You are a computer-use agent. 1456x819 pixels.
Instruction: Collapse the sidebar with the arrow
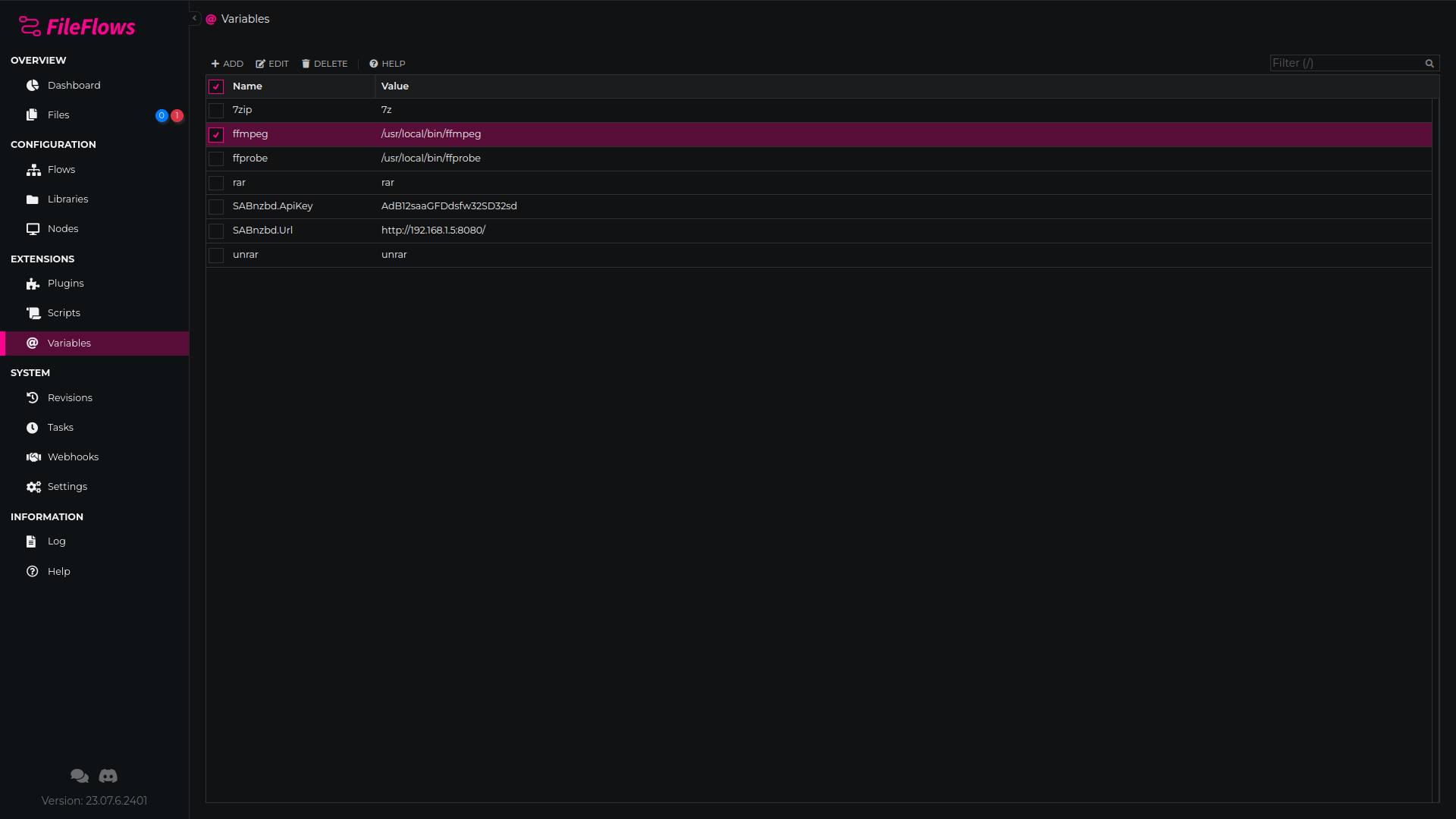[194, 18]
